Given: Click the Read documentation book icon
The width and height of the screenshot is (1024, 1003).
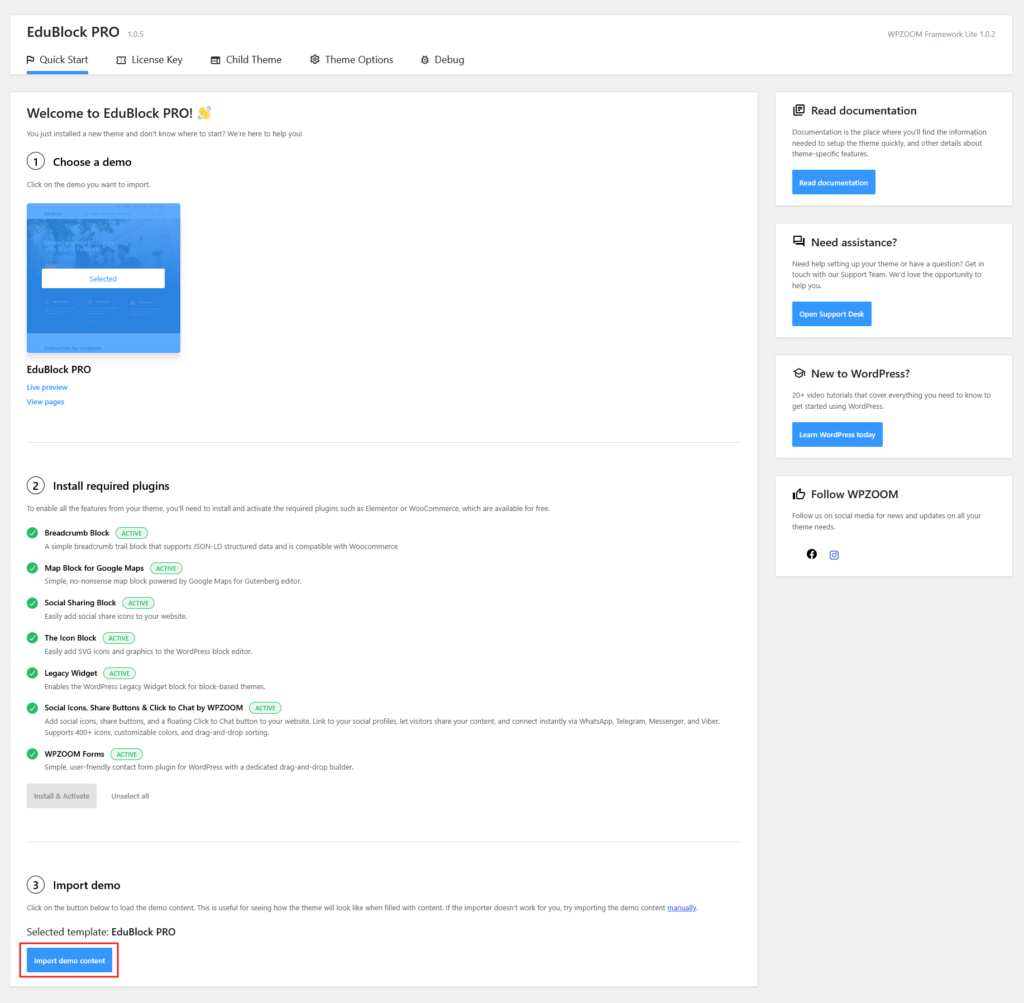Looking at the screenshot, I should (799, 110).
